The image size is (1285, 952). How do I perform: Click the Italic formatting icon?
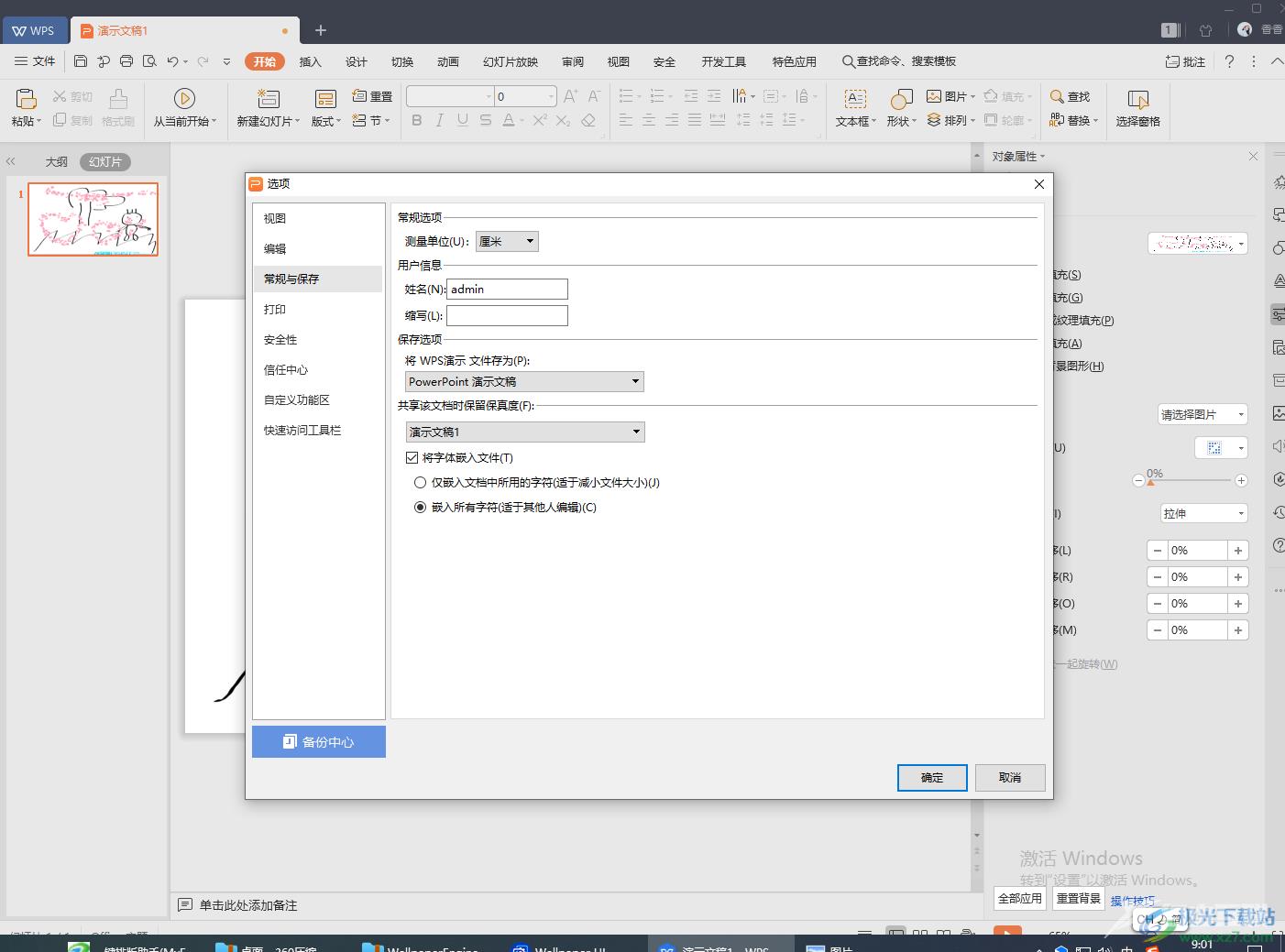[x=440, y=120]
